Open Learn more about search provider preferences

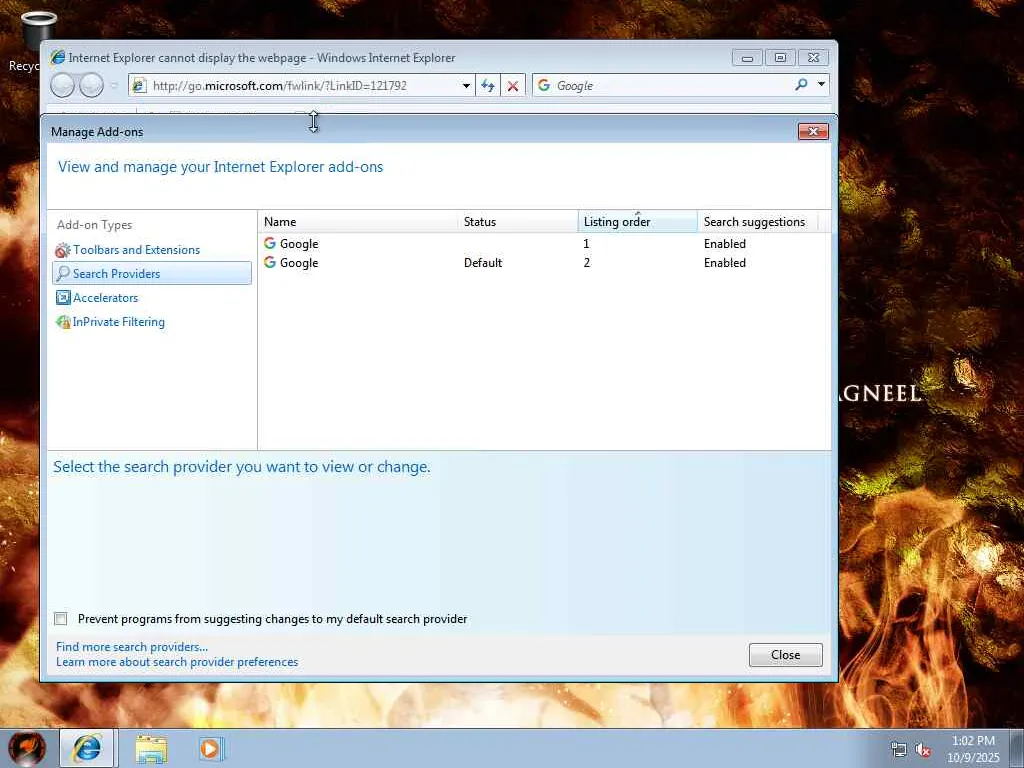pos(177,662)
